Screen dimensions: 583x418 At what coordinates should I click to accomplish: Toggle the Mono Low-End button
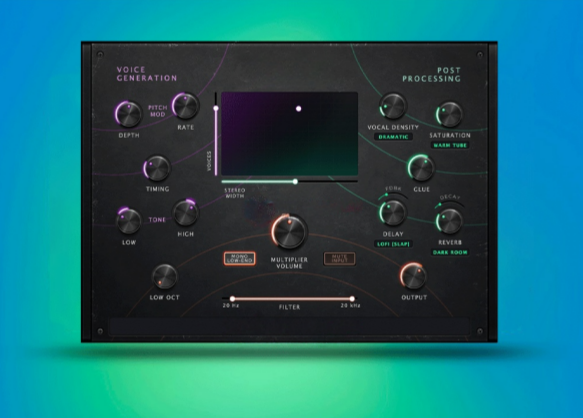point(239,258)
